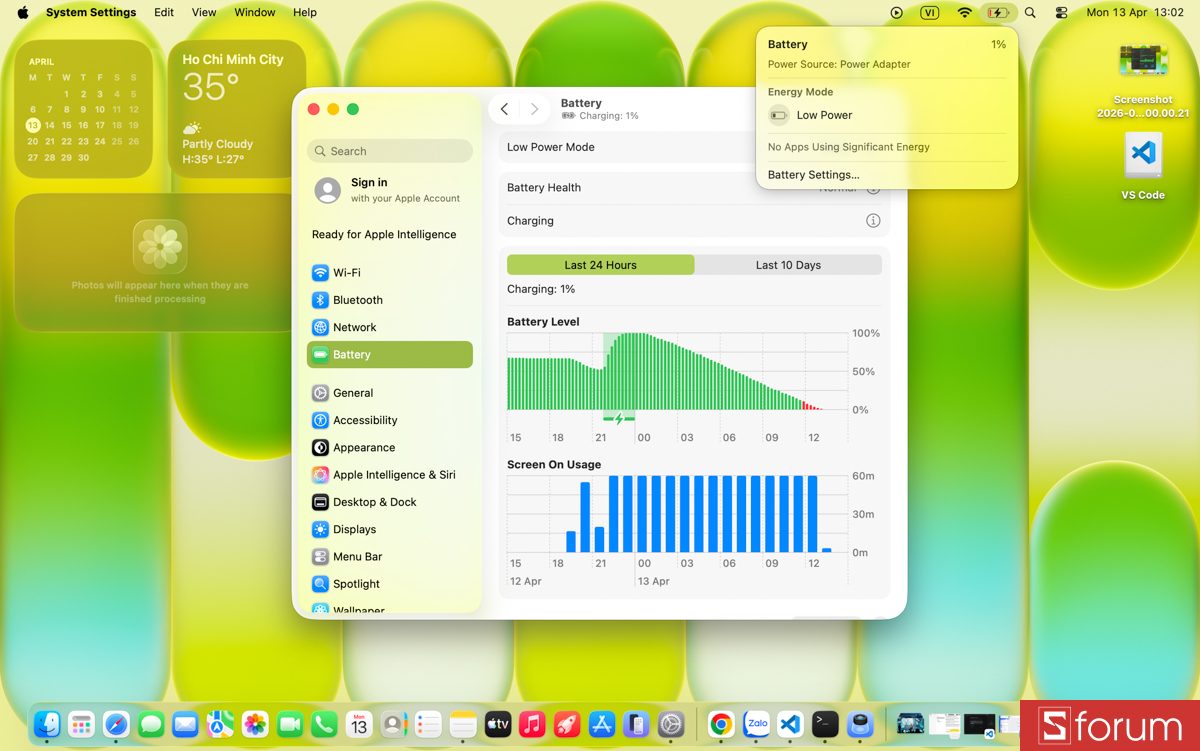Open Displays settings

[356, 529]
